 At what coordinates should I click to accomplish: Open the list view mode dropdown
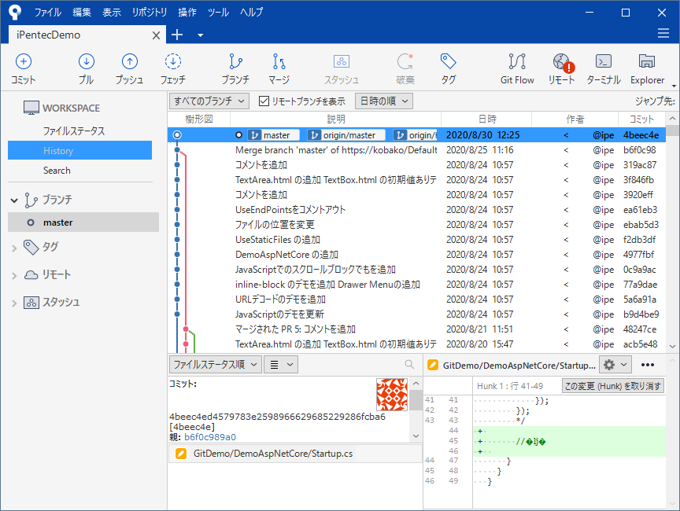click(x=281, y=364)
